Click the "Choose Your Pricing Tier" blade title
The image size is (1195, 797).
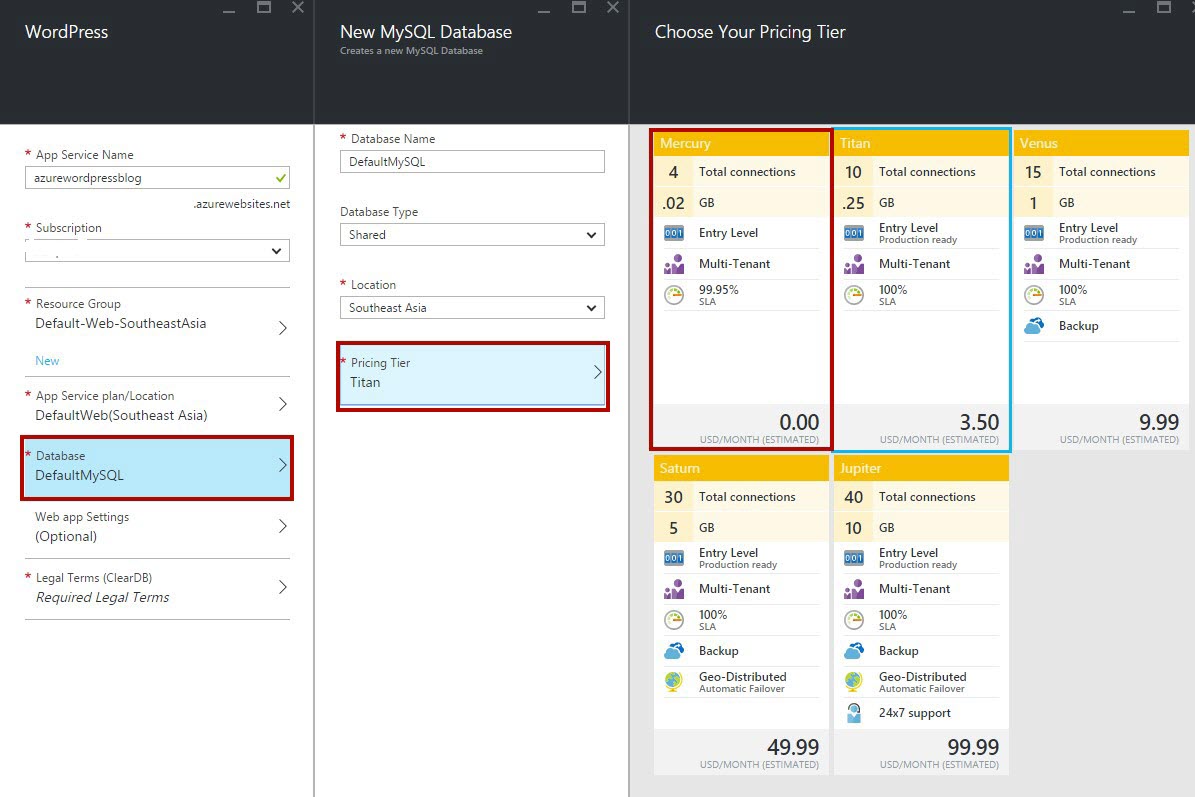click(x=750, y=32)
